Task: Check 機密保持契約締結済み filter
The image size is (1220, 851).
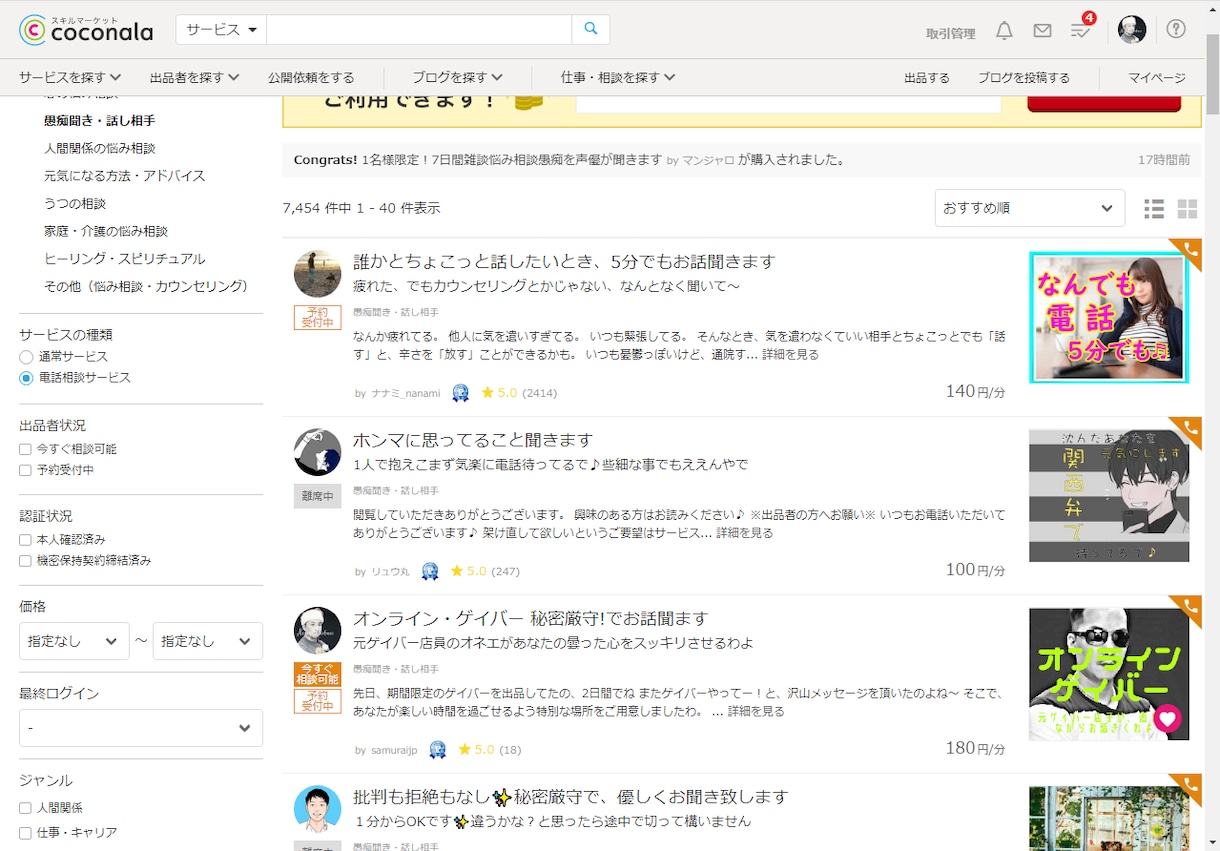Action: [x=26, y=561]
